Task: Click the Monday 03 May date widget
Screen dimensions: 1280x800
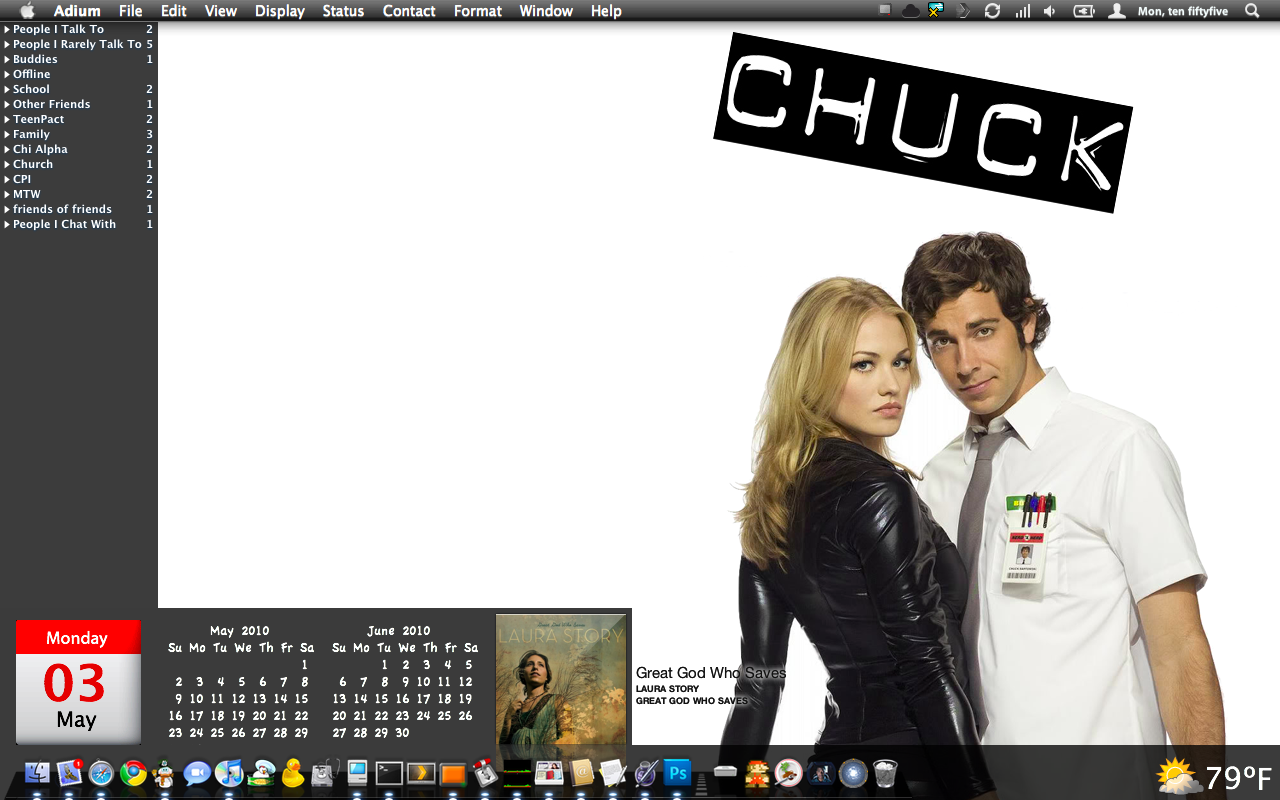Action: [78, 682]
